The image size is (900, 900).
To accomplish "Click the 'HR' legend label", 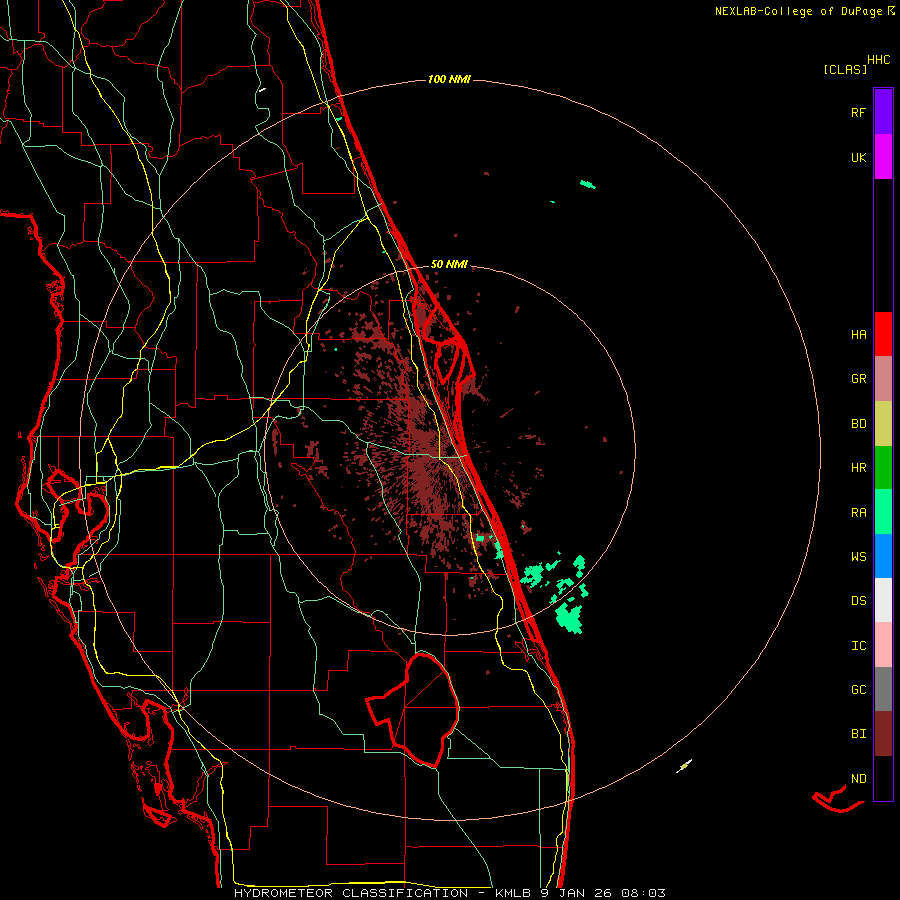I will [858, 468].
